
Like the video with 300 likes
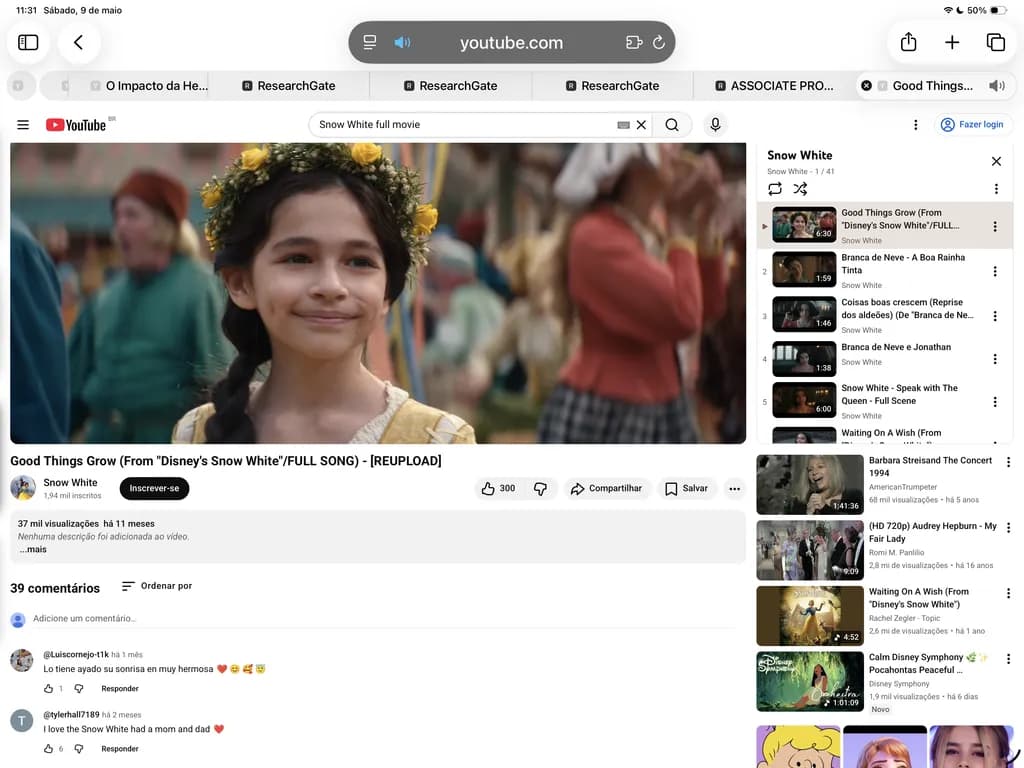[x=498, y=488]
